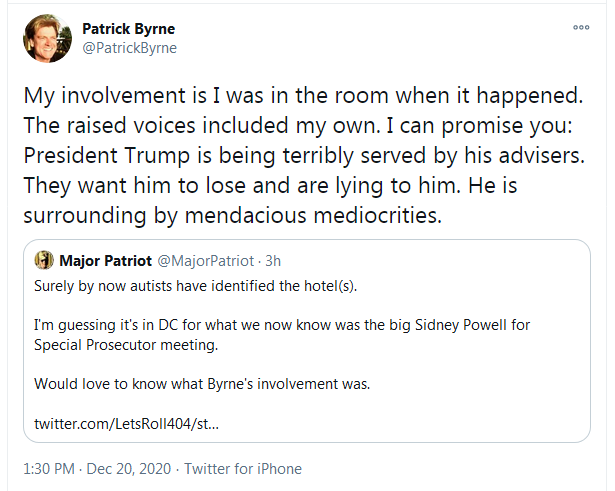Click the 1:30 PM tweet timestamp
Screen dimensions: 615x491
(46, 469)
